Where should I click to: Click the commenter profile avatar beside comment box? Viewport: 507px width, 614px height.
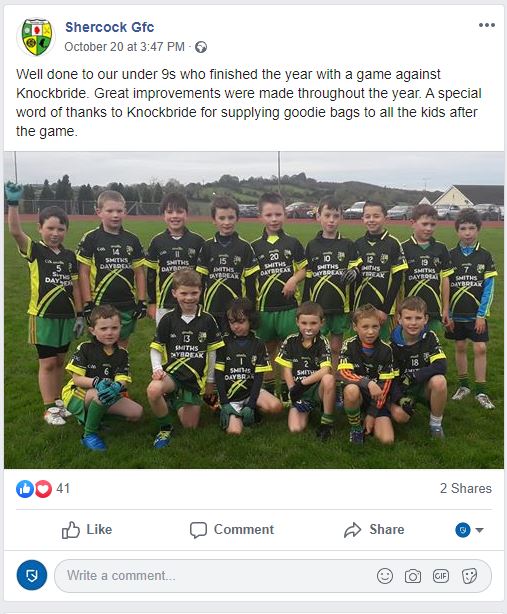(32, 575)
